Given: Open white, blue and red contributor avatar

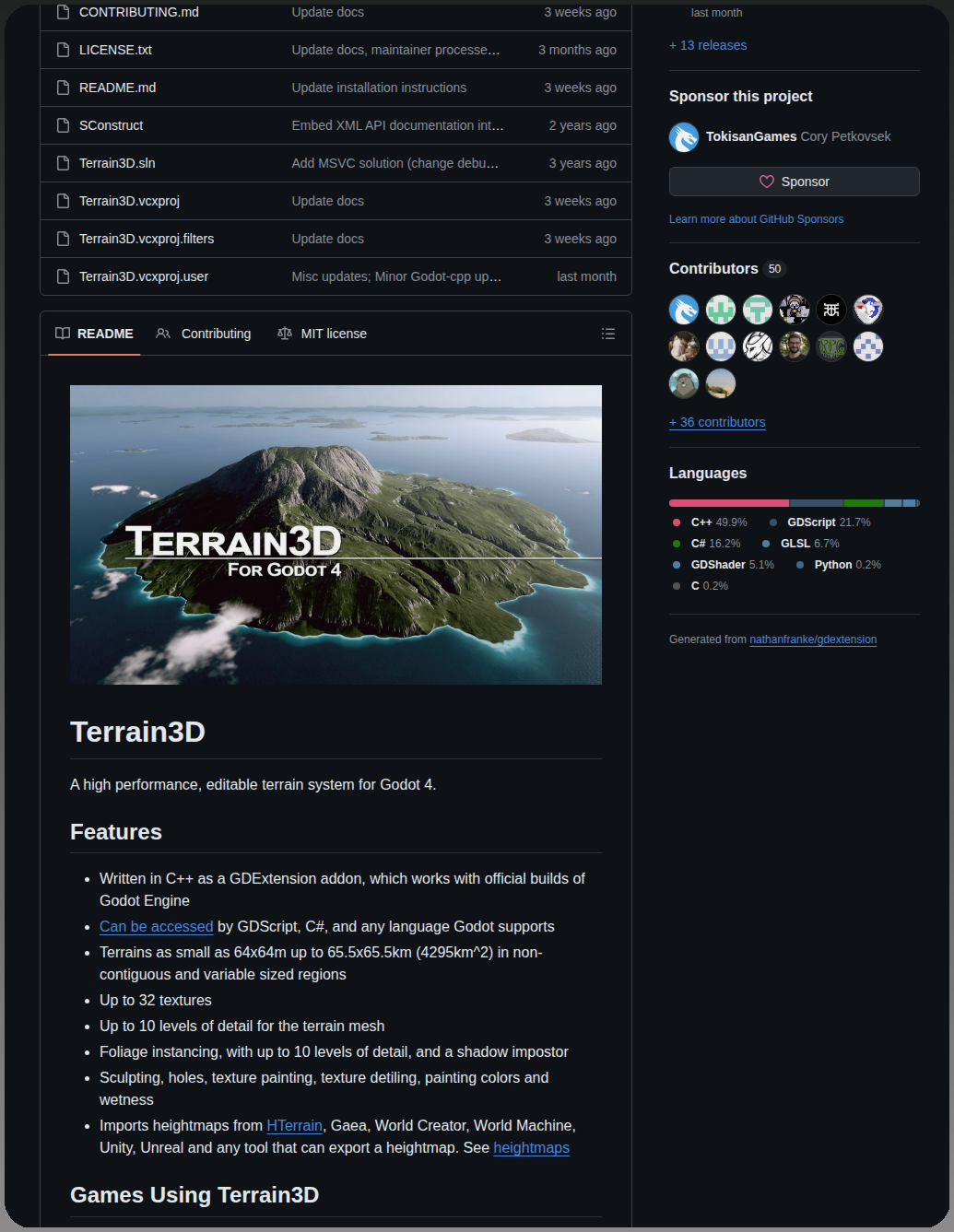Looking at the screenshot, I should pyautogui.click(x=868, y=310).
